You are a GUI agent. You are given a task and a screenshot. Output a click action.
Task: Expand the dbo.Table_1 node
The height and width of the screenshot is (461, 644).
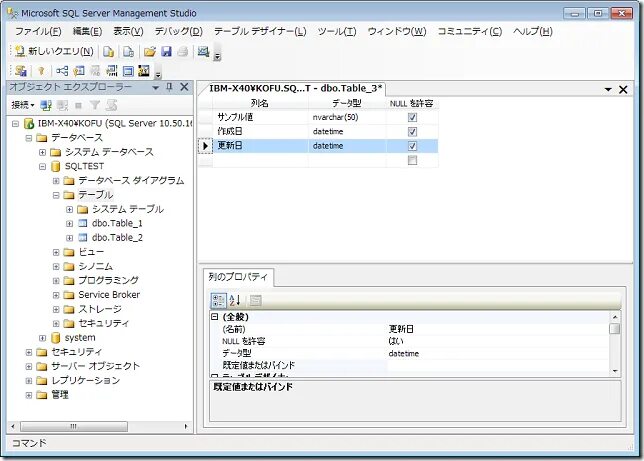(x=69, y=224)
